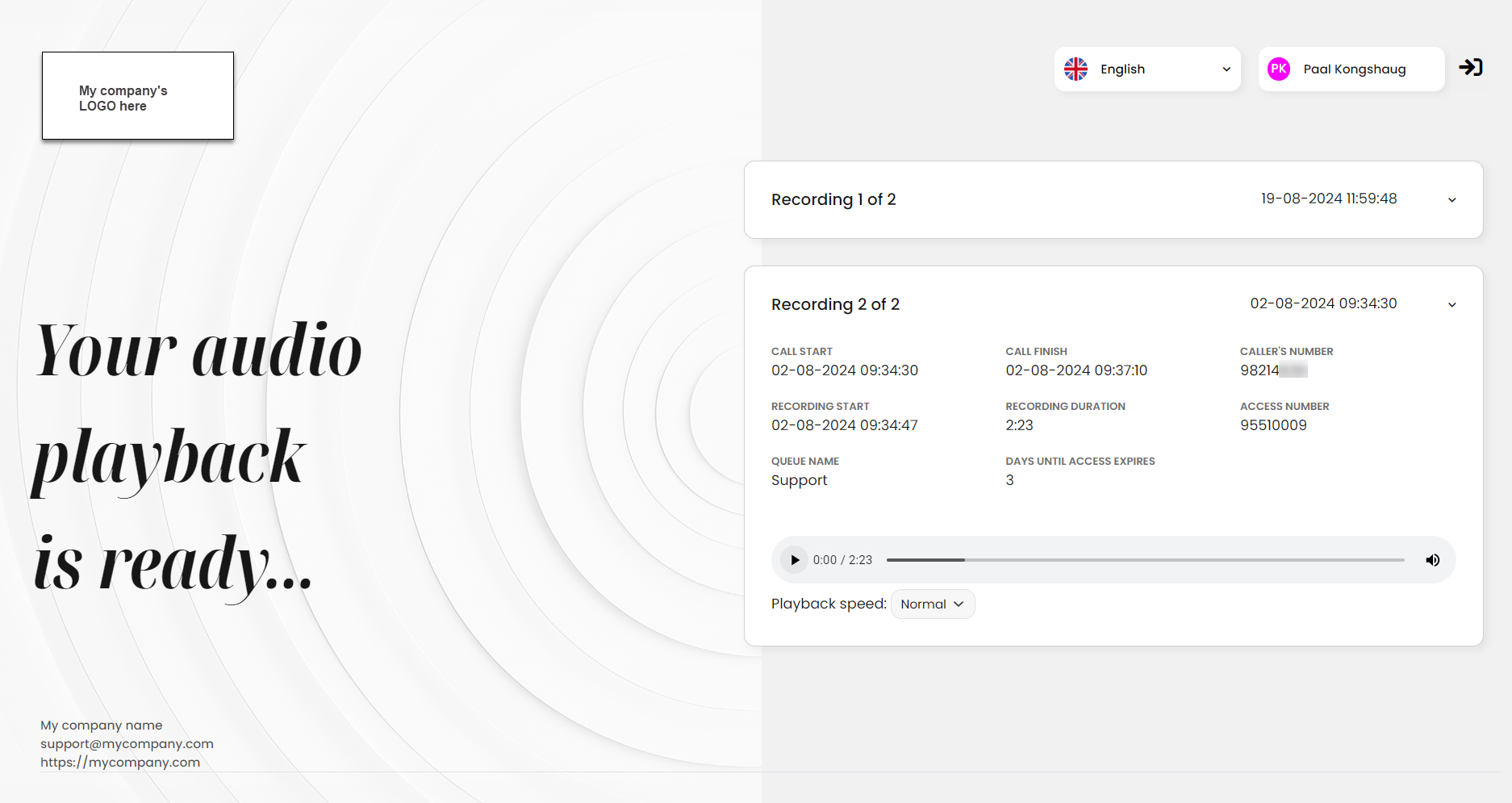The width and height of the screenshot is (1512, 803).
Task: Click the company logo placeholder
Action: [x=138, y=96]
